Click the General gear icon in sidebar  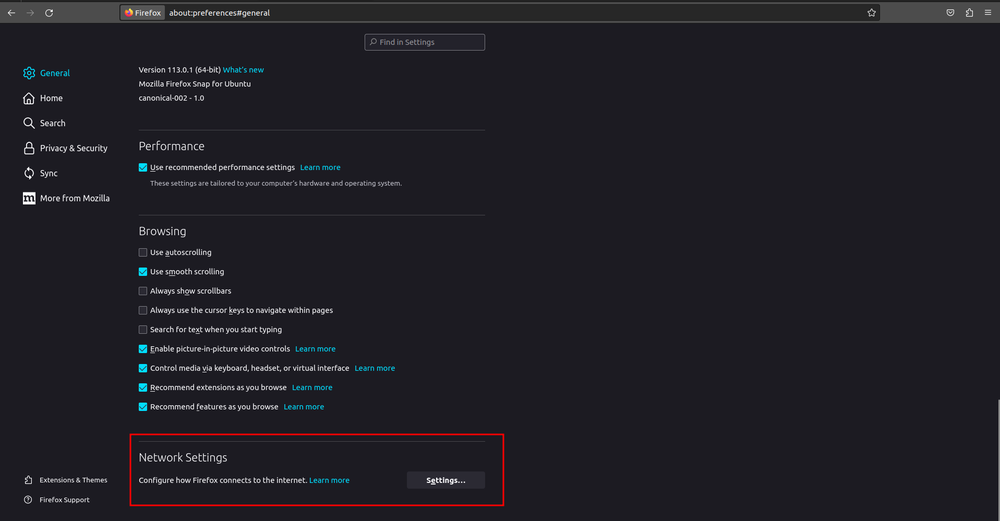[x=29, y=73]
